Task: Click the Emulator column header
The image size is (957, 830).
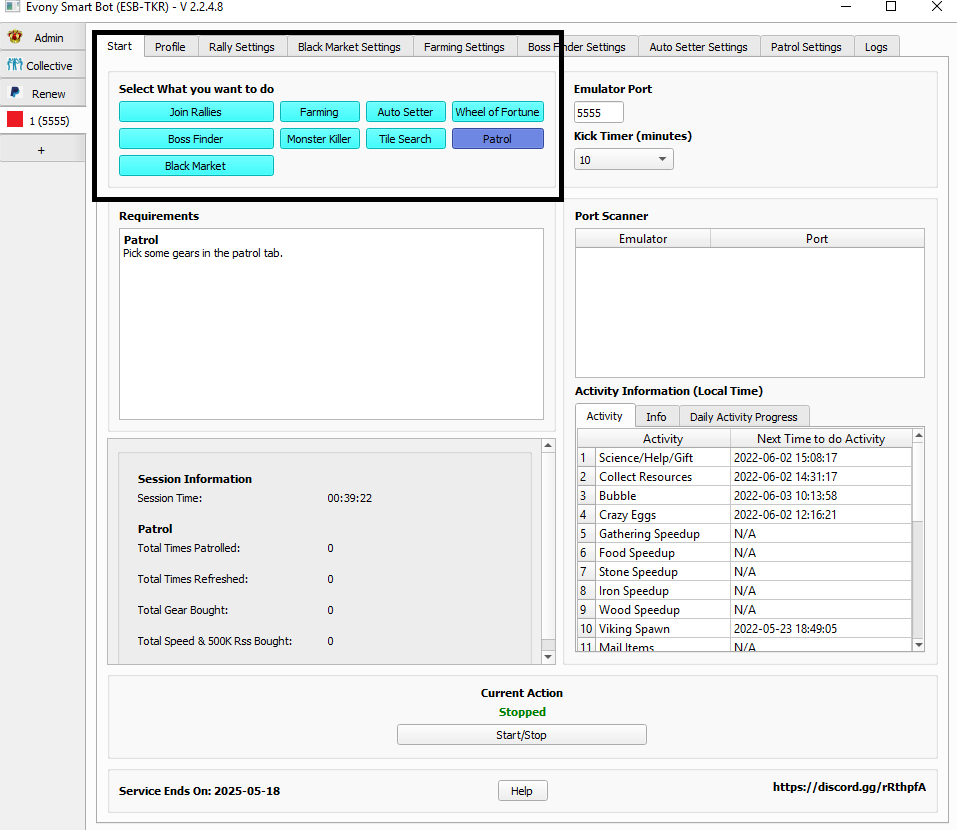Action: click(643, 239)
